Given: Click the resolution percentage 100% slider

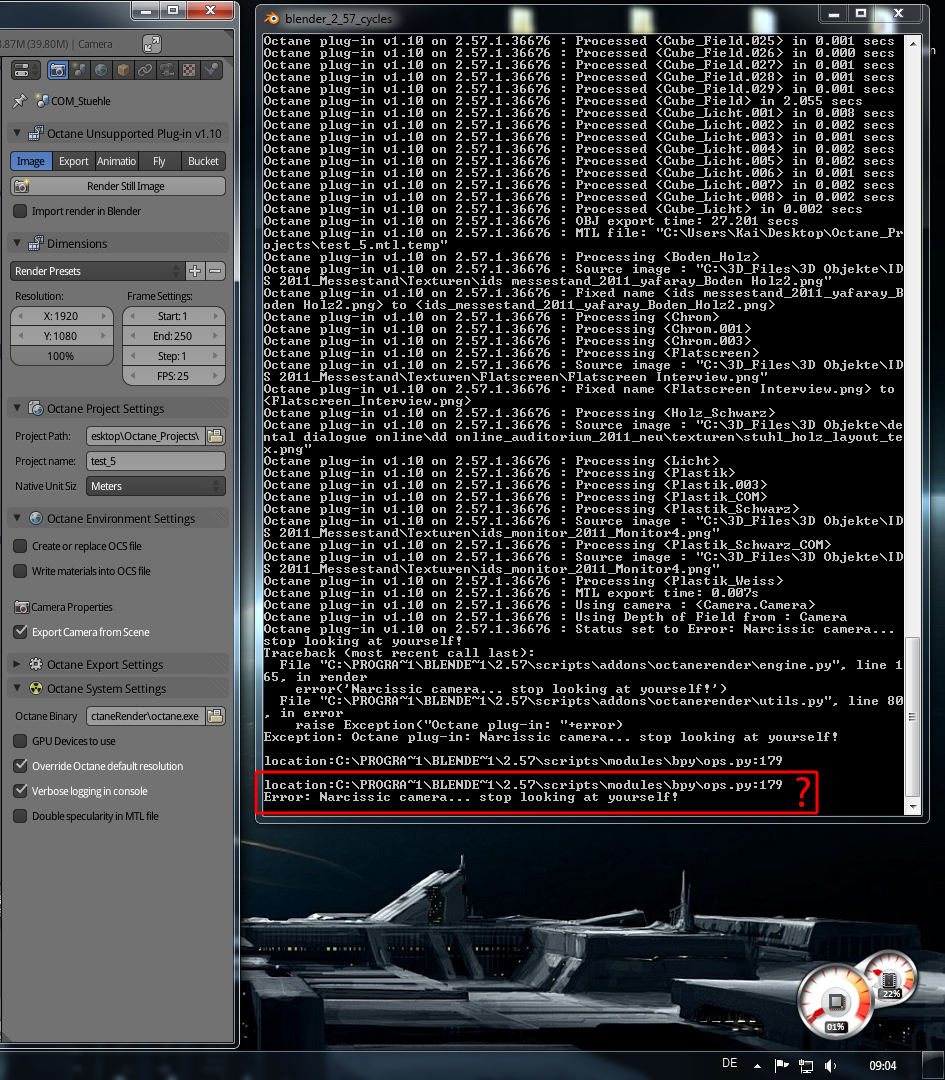Looking at the screenshot, I should [x=62, y=356].
